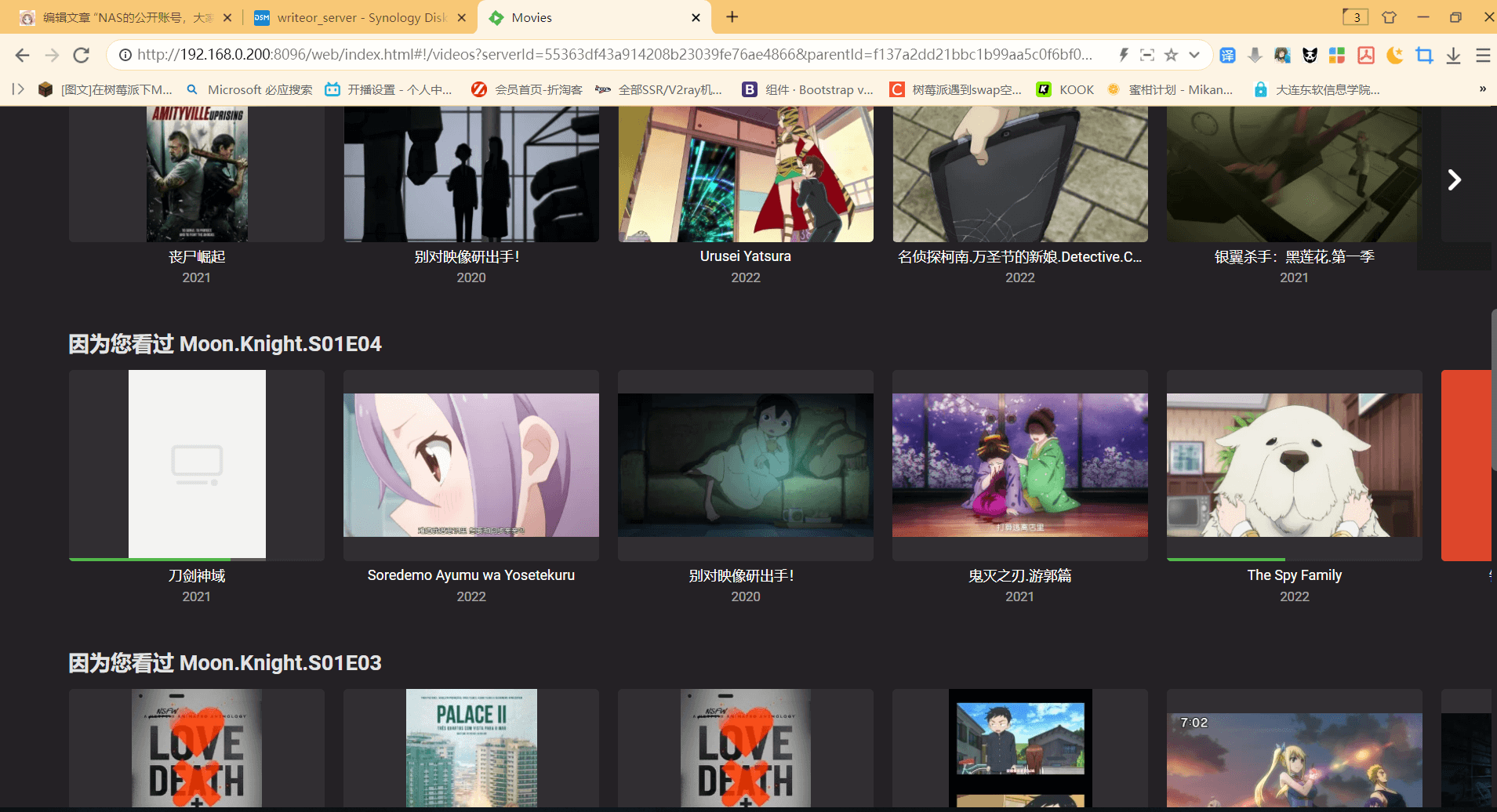Open the 蜜柑计划 Mikan bookmark

click(x=1169, y=89)
